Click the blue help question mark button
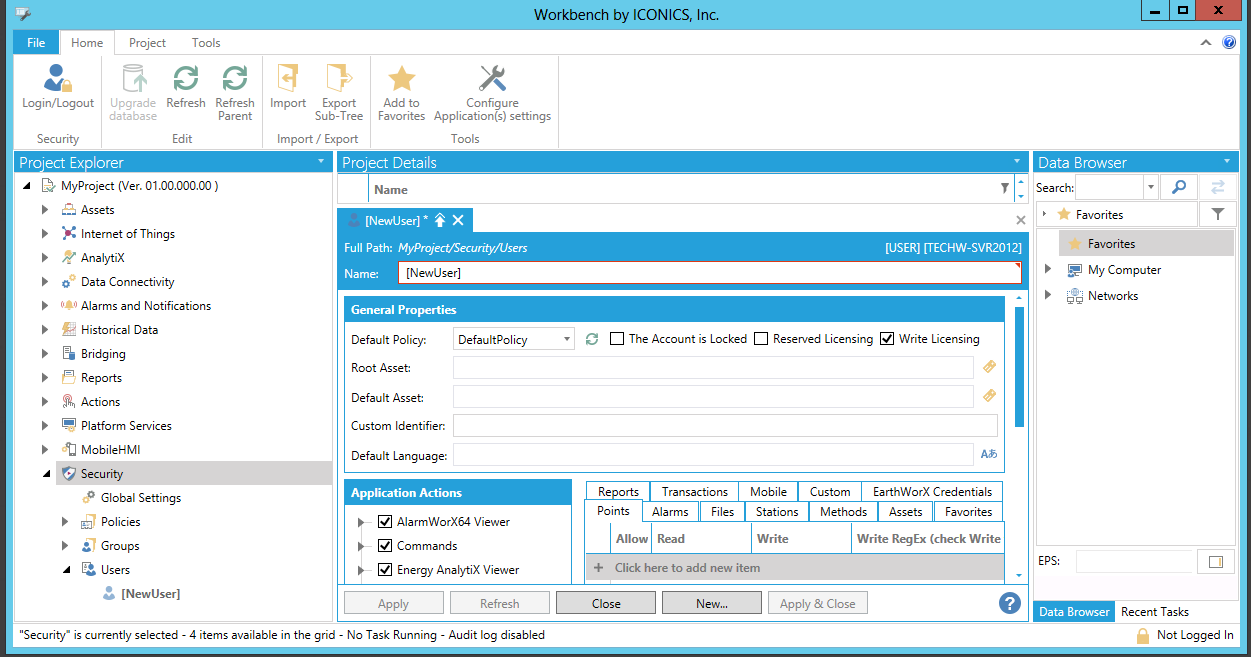The width and height of the screenshot is (1251, 657). coord(1009,603)
